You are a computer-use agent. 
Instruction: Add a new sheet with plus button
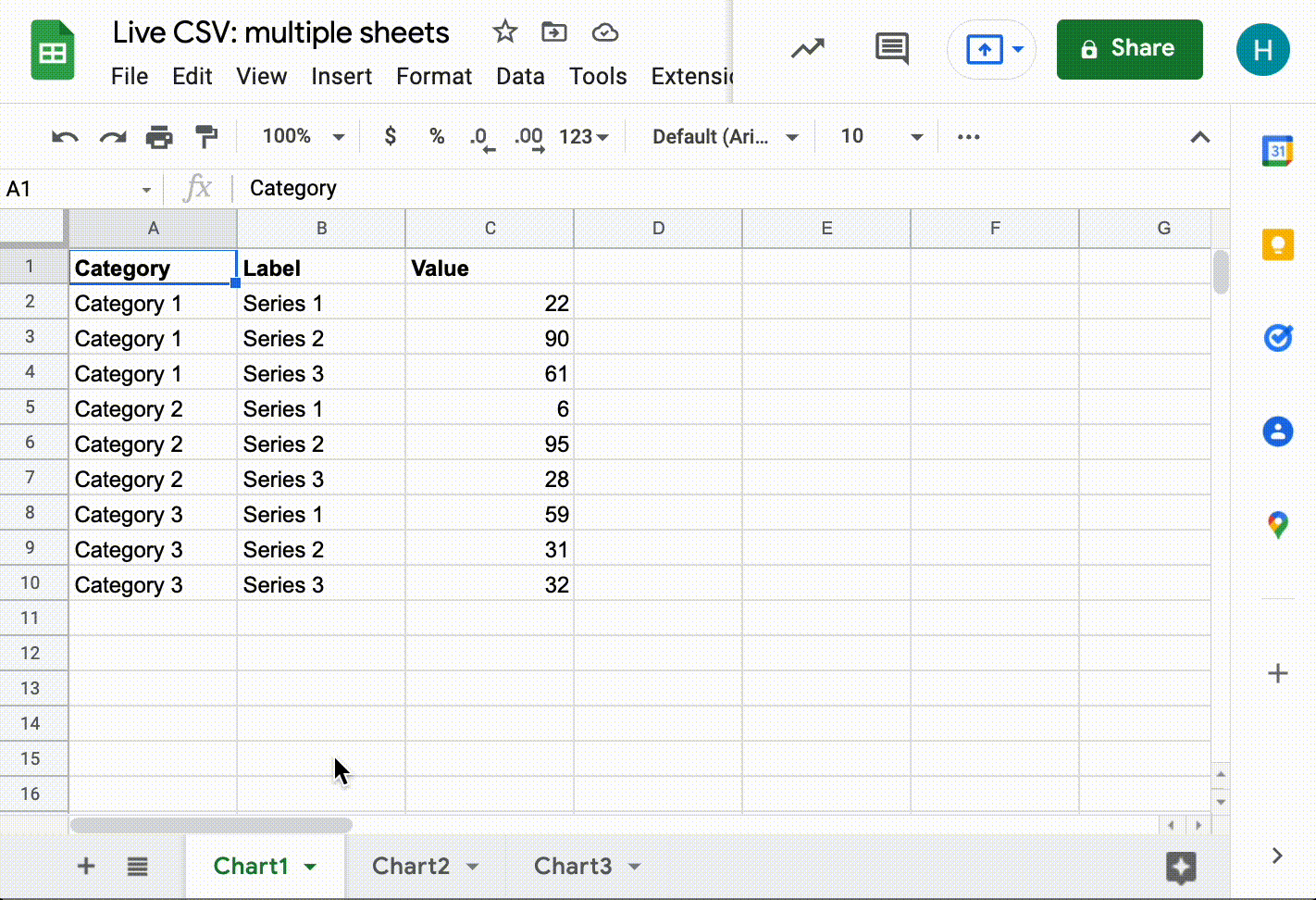[x=85, y=866]
